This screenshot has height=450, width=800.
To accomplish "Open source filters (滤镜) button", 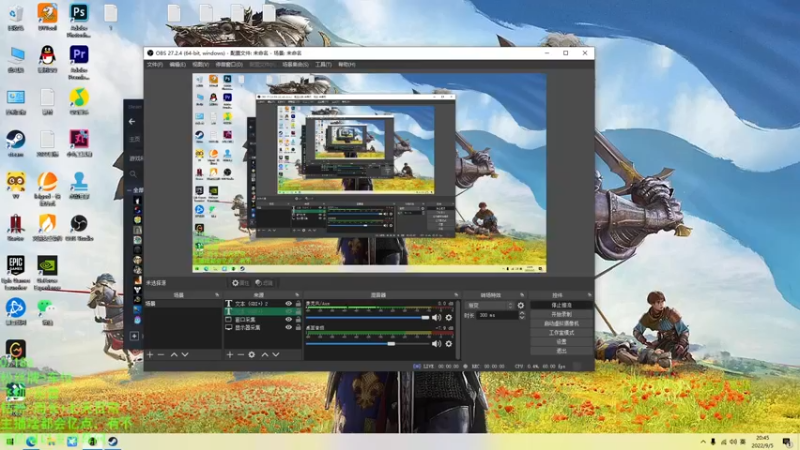I will pyautogui.click(x=264, y=283).
